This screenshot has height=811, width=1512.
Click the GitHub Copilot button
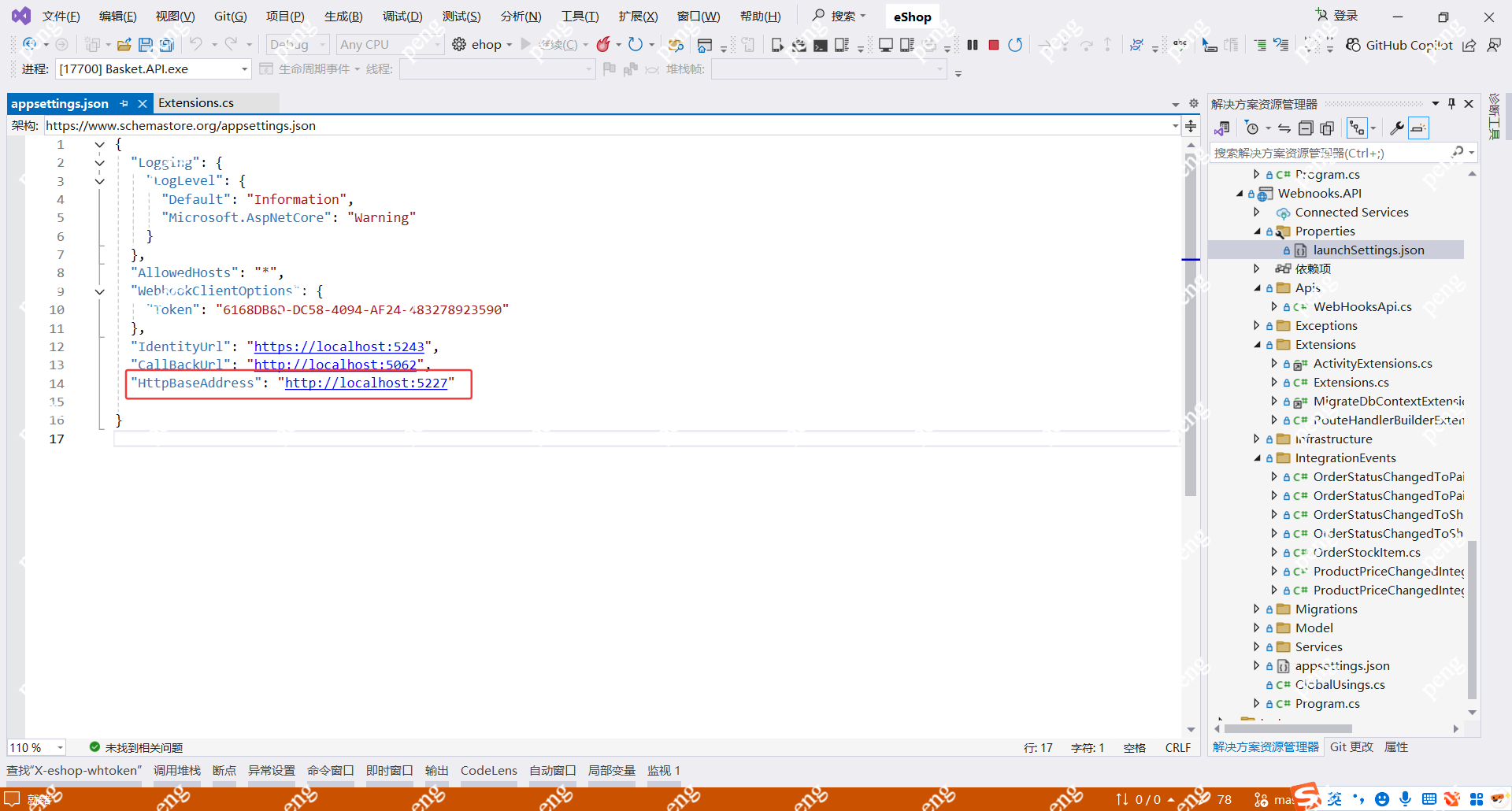[1399, 45]
